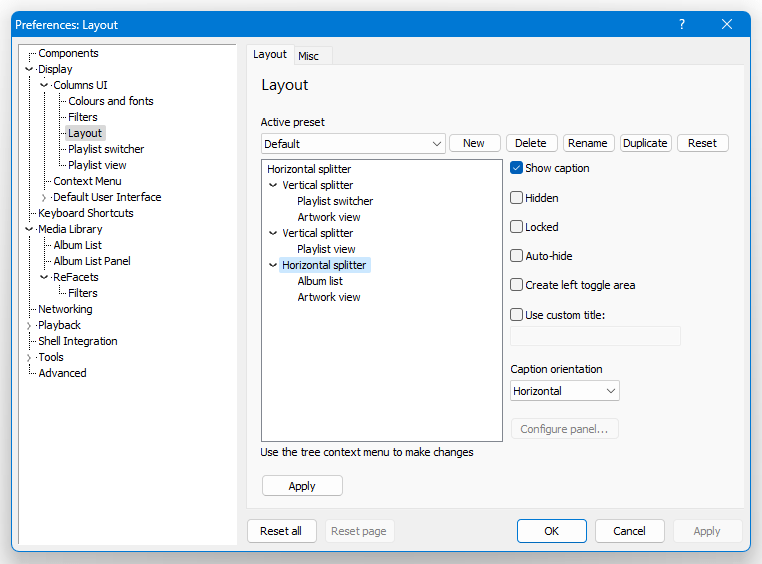Enable Use custom title checkbox
The width and height of the screenshot is (762, 564).
(x=516, y=315)
